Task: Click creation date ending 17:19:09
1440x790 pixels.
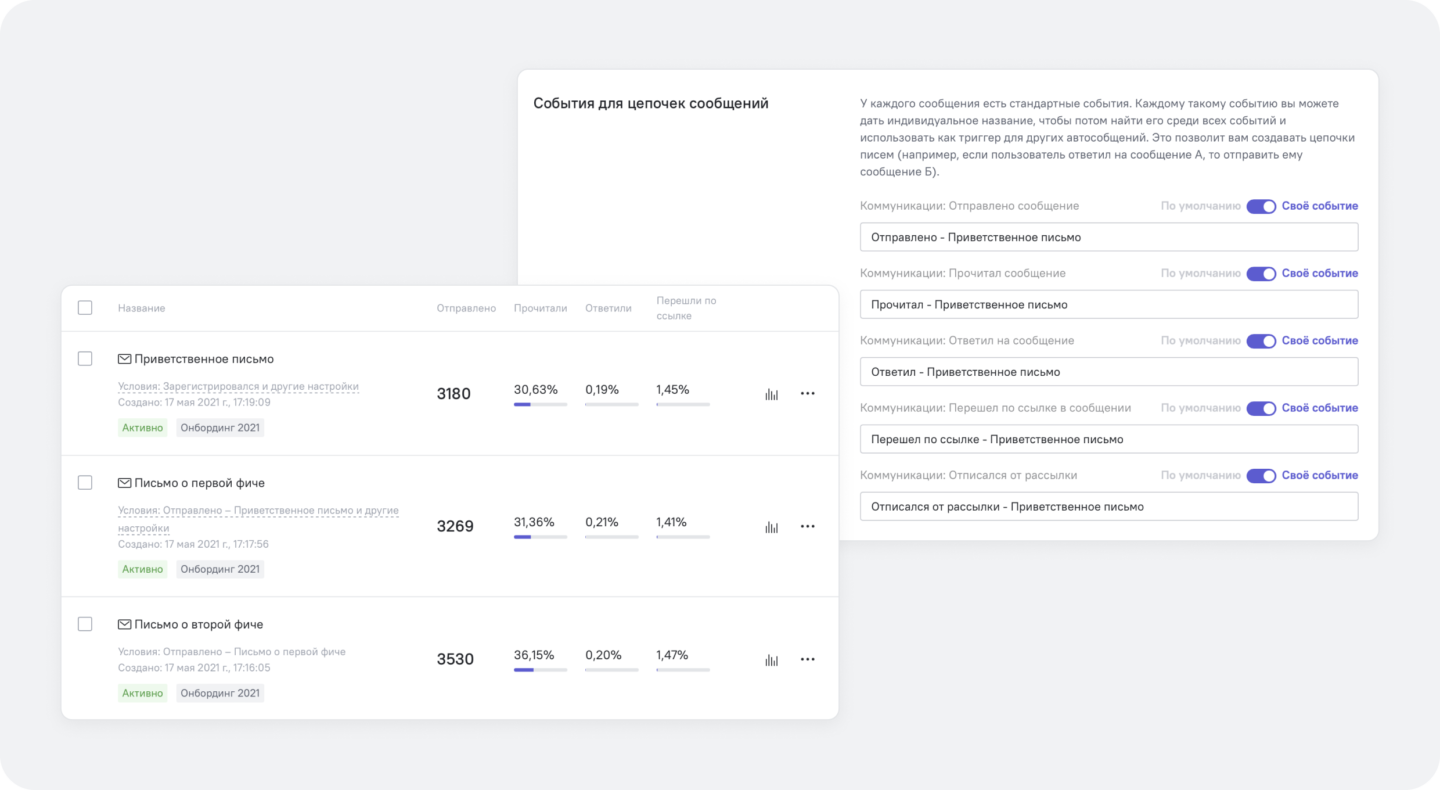Action: pos(194,402)
